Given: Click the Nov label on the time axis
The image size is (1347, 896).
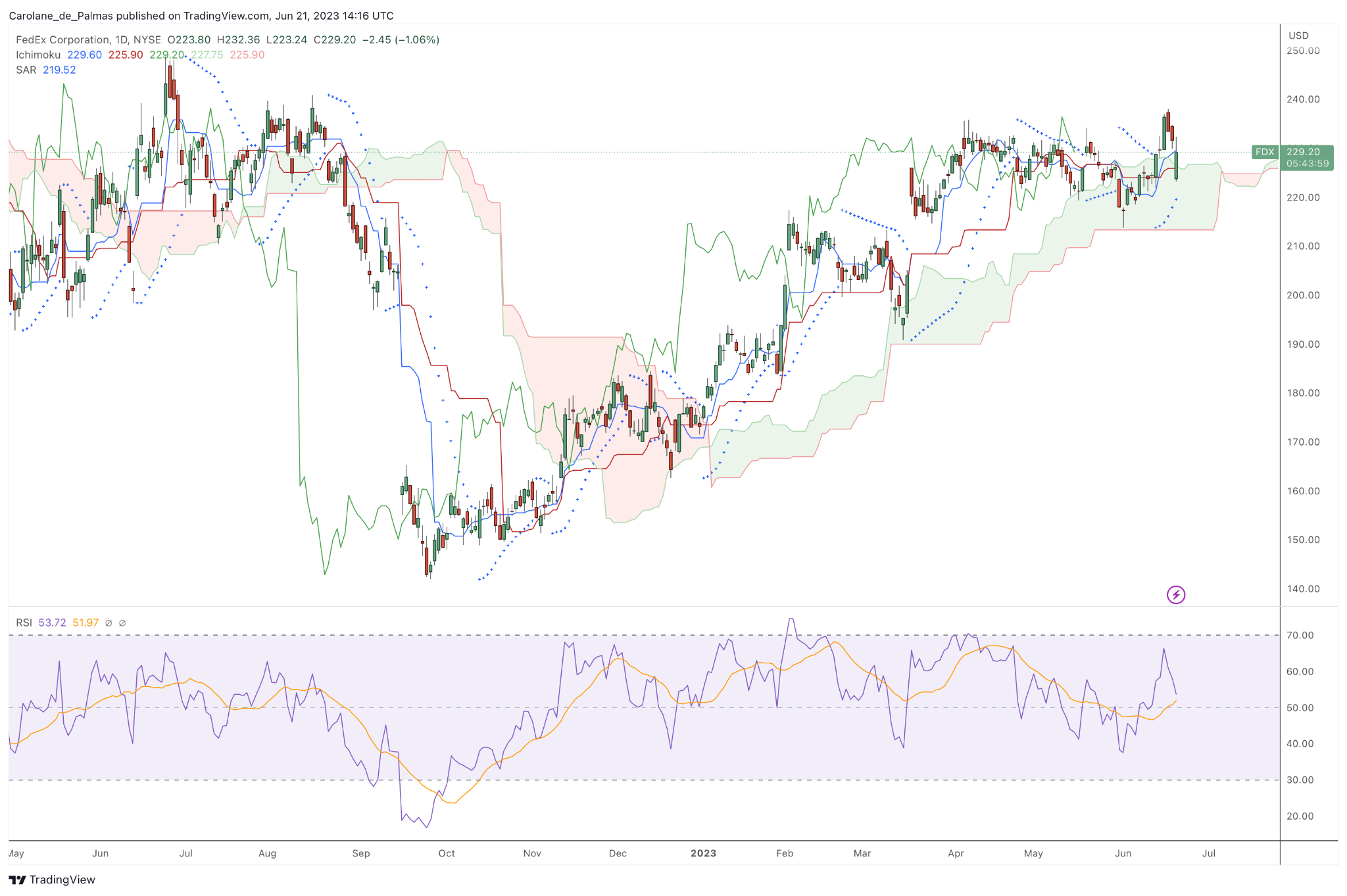Looking at the screenshot, I should (532, 853).
